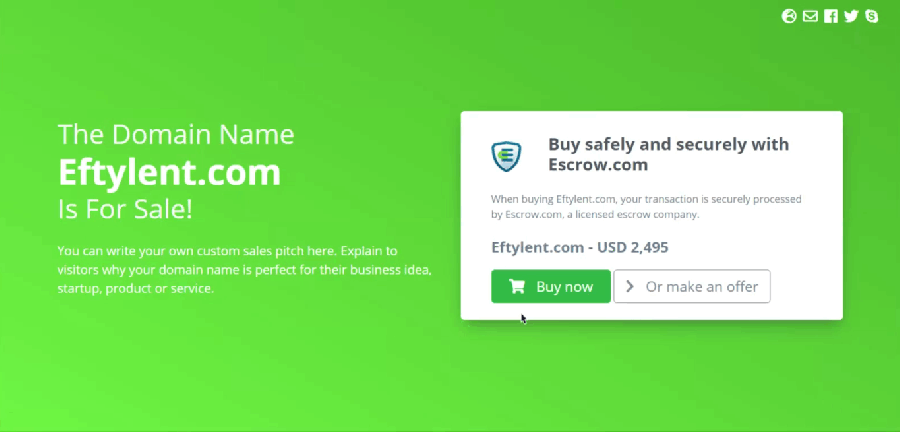Click the escrow transaction description text

coord(646,207)
